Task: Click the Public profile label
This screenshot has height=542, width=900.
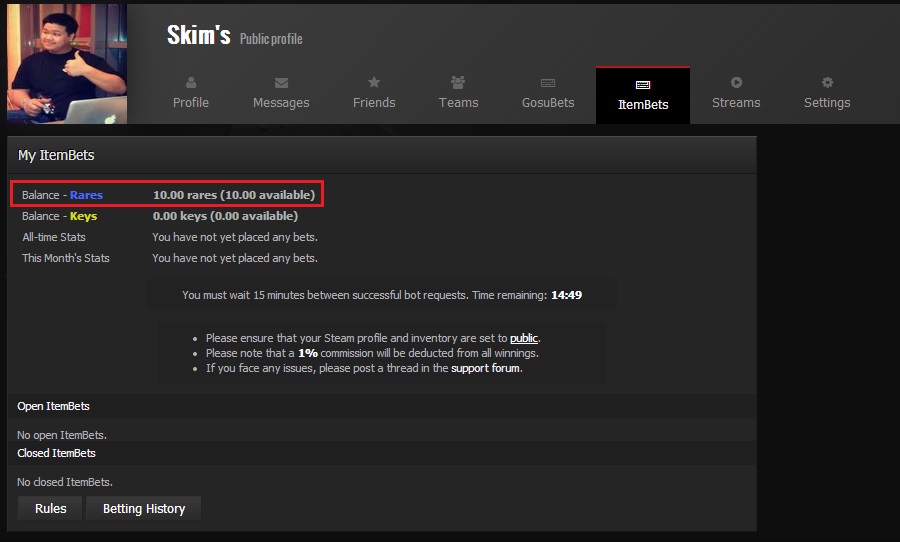Action: click(x=271, y=39)
